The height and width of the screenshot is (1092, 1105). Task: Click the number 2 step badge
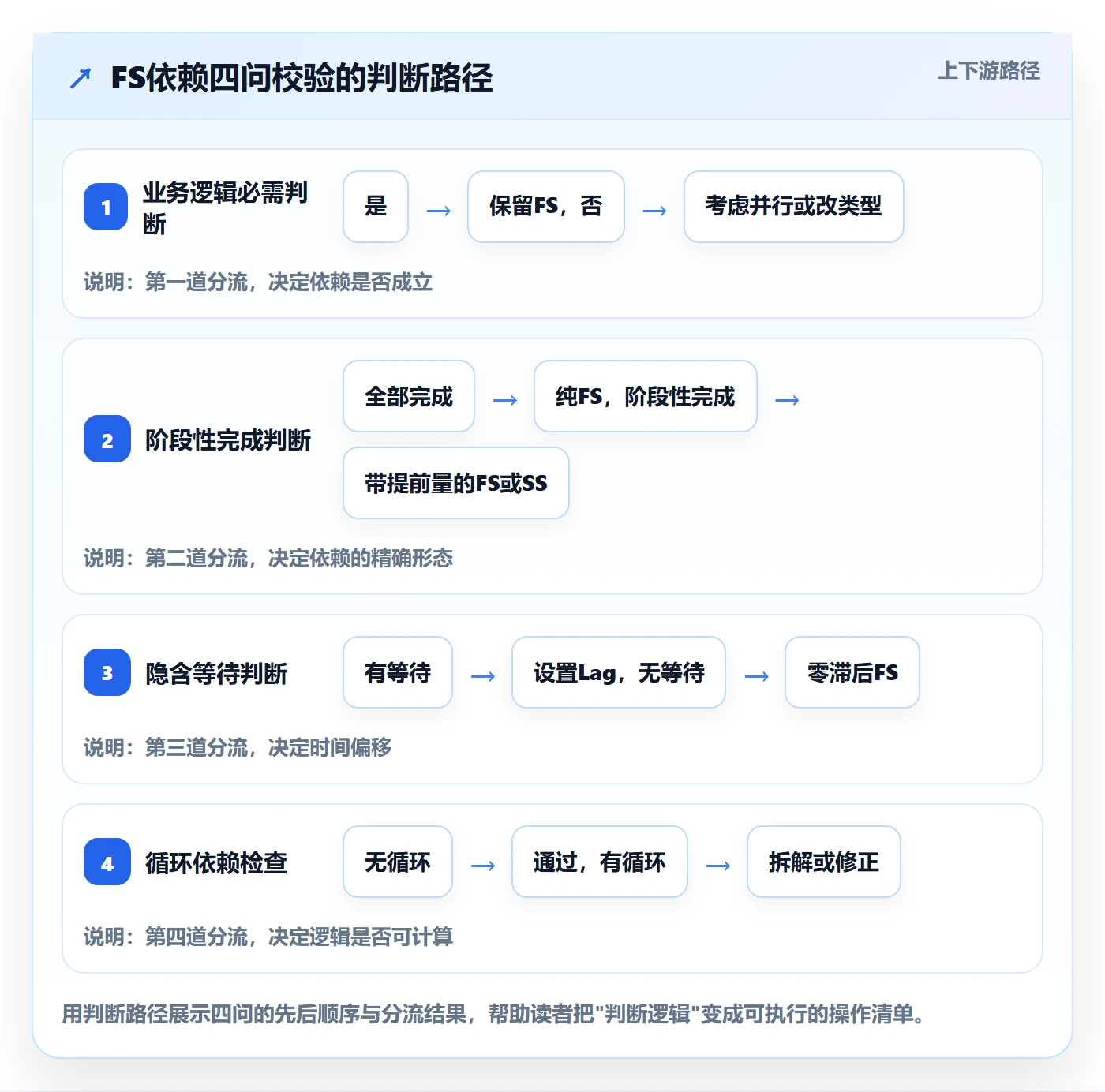107,439
